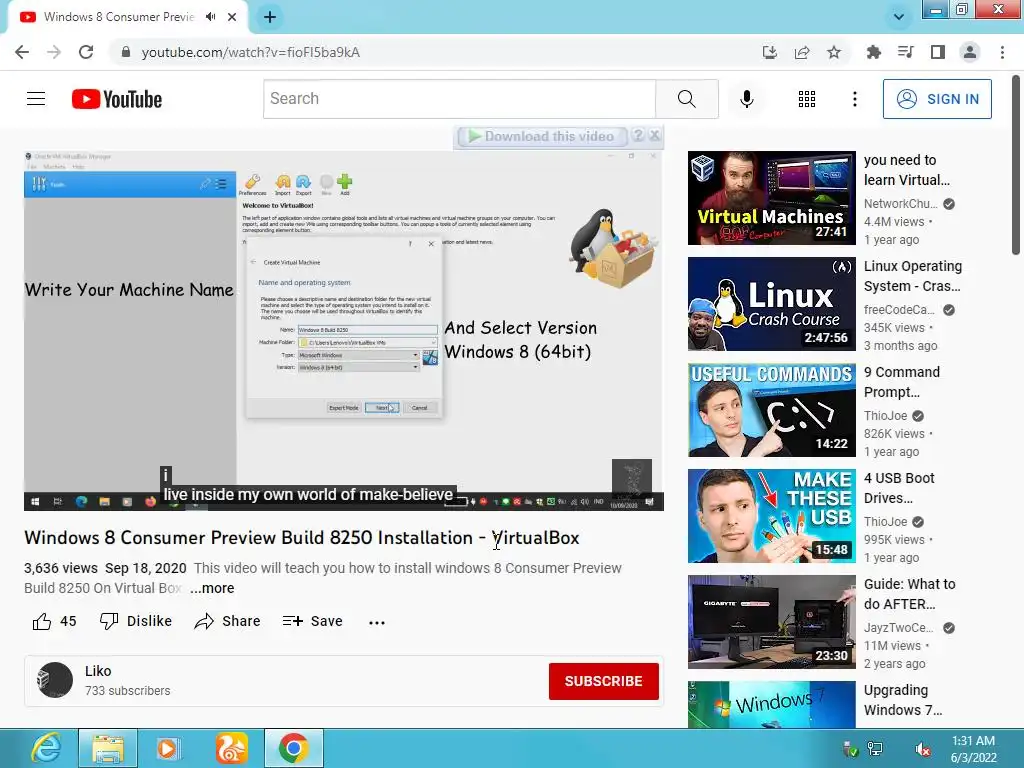
Task: Click Liko channel avatar
Action: pos(55,680)
